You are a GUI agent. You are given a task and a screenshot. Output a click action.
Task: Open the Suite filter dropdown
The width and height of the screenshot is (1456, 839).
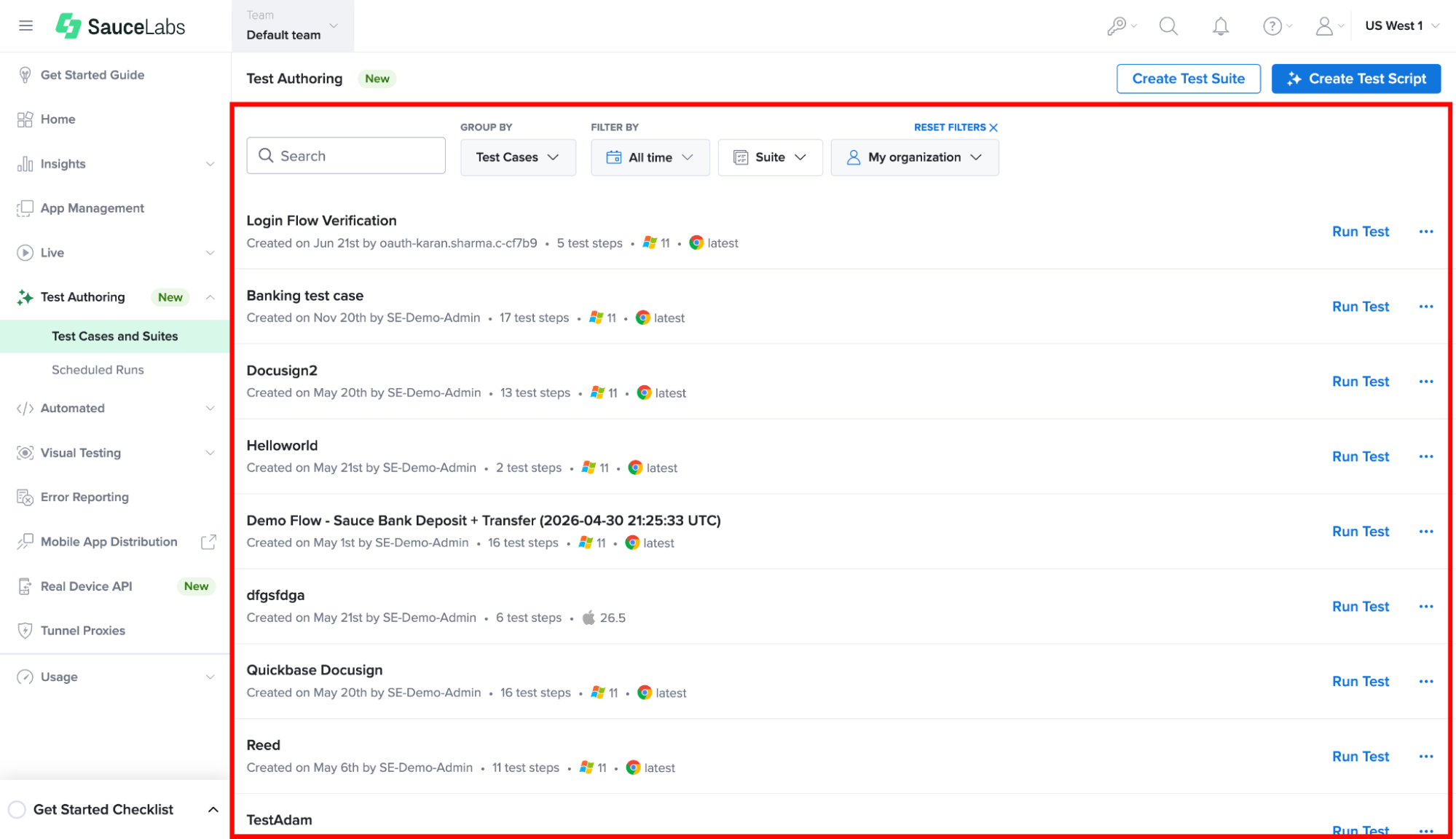coord(770,157)
